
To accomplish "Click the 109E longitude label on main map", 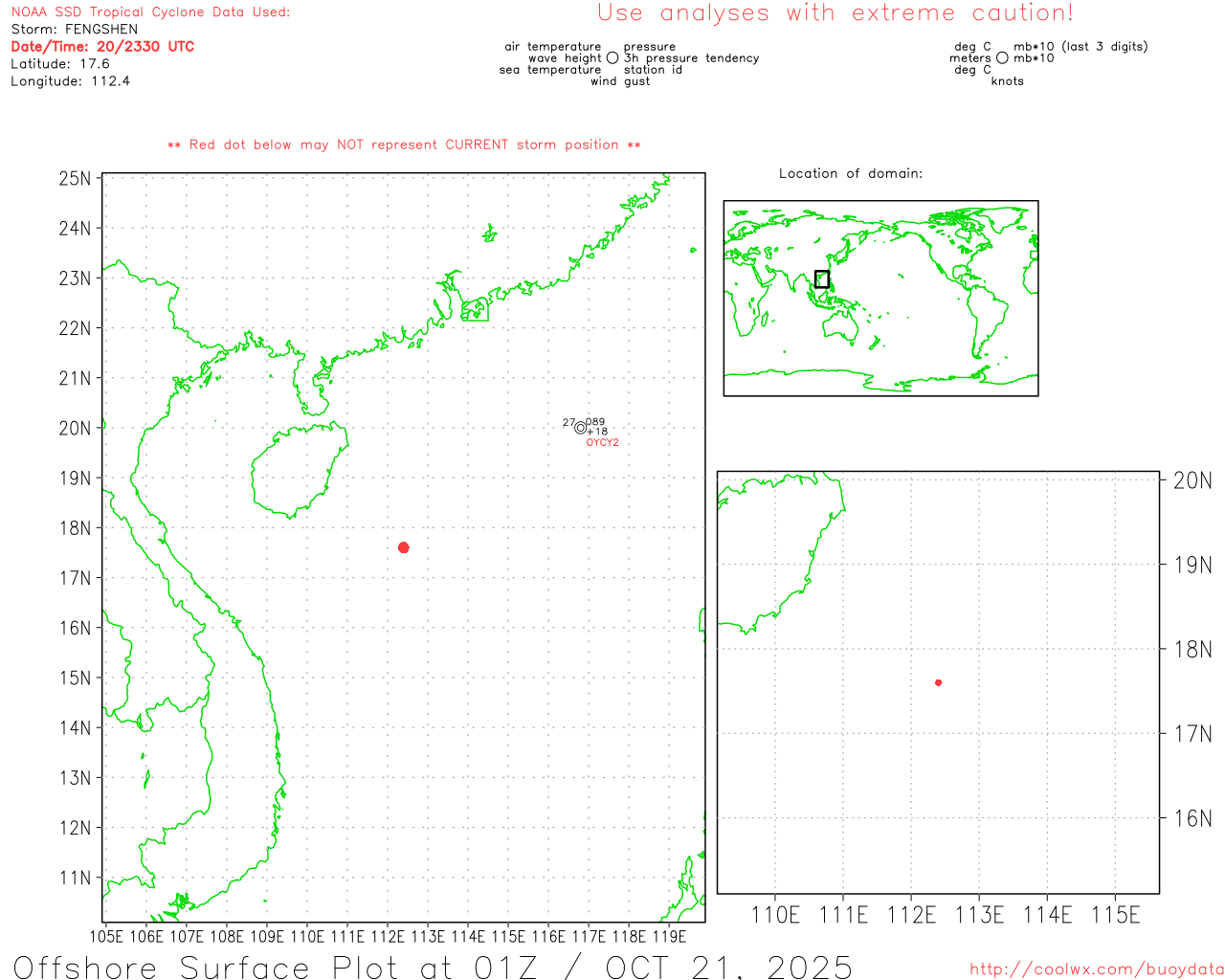I will pos(267,936).
